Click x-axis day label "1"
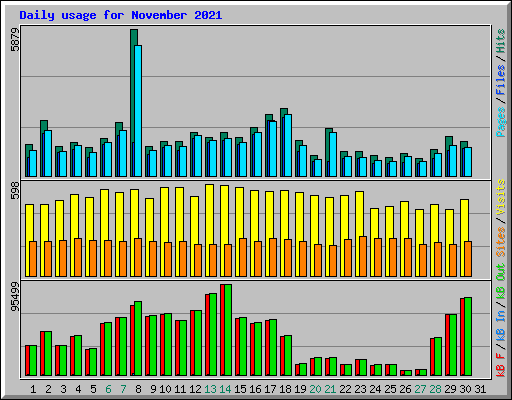Viewport: 512px width, 400px height. pyautogui.click(x=33, y=389)
